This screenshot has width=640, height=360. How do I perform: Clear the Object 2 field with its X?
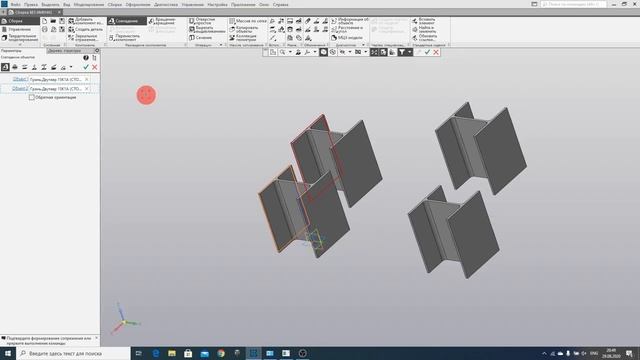87,89
